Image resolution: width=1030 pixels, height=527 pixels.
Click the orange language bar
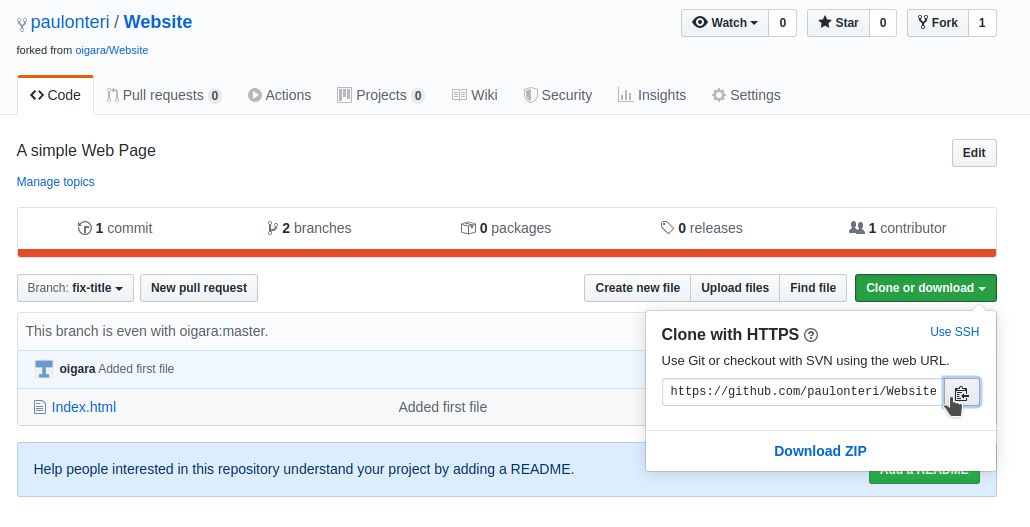click(x=507, y=253)
